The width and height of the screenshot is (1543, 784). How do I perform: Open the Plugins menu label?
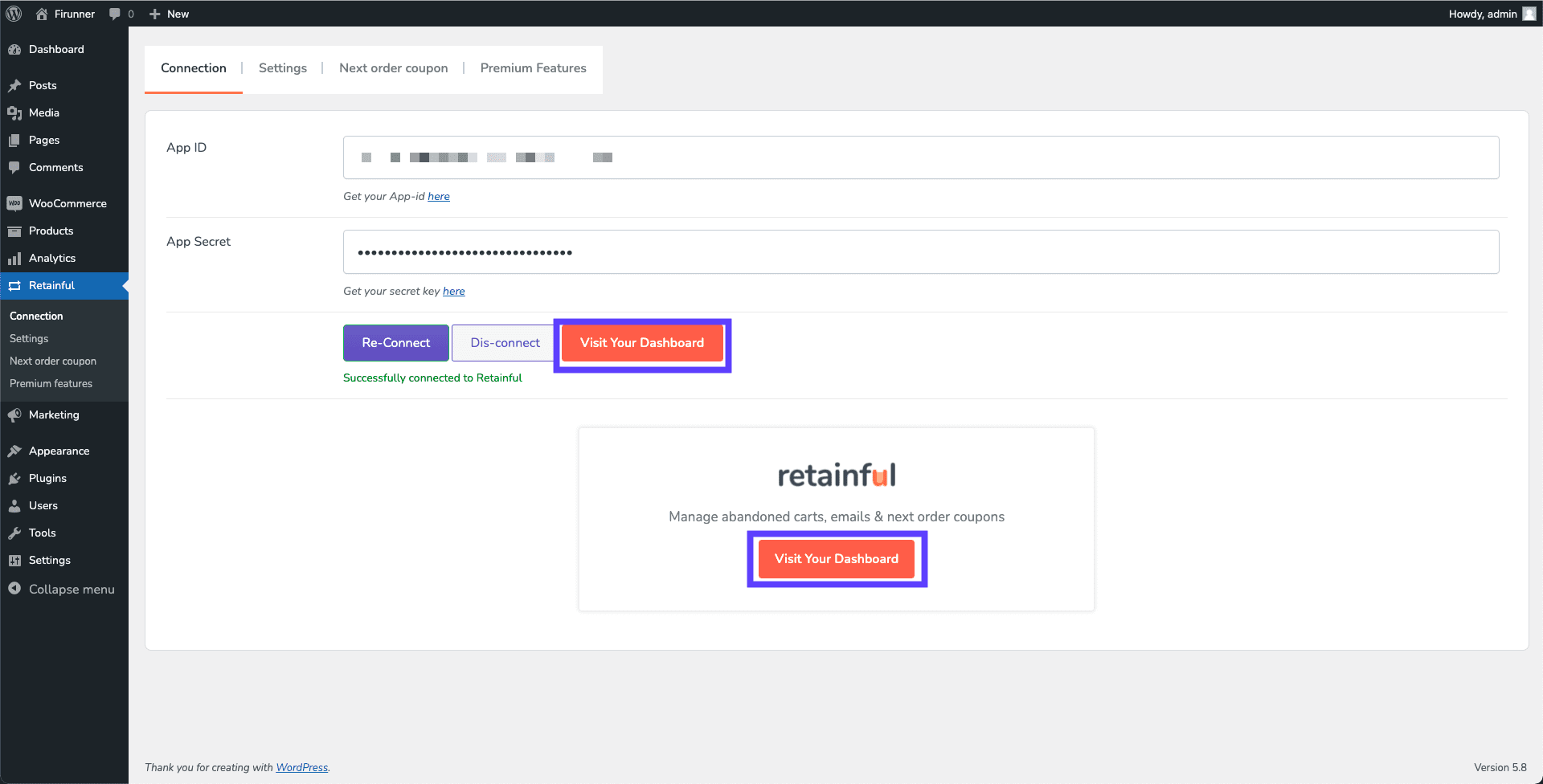(47, 478)
